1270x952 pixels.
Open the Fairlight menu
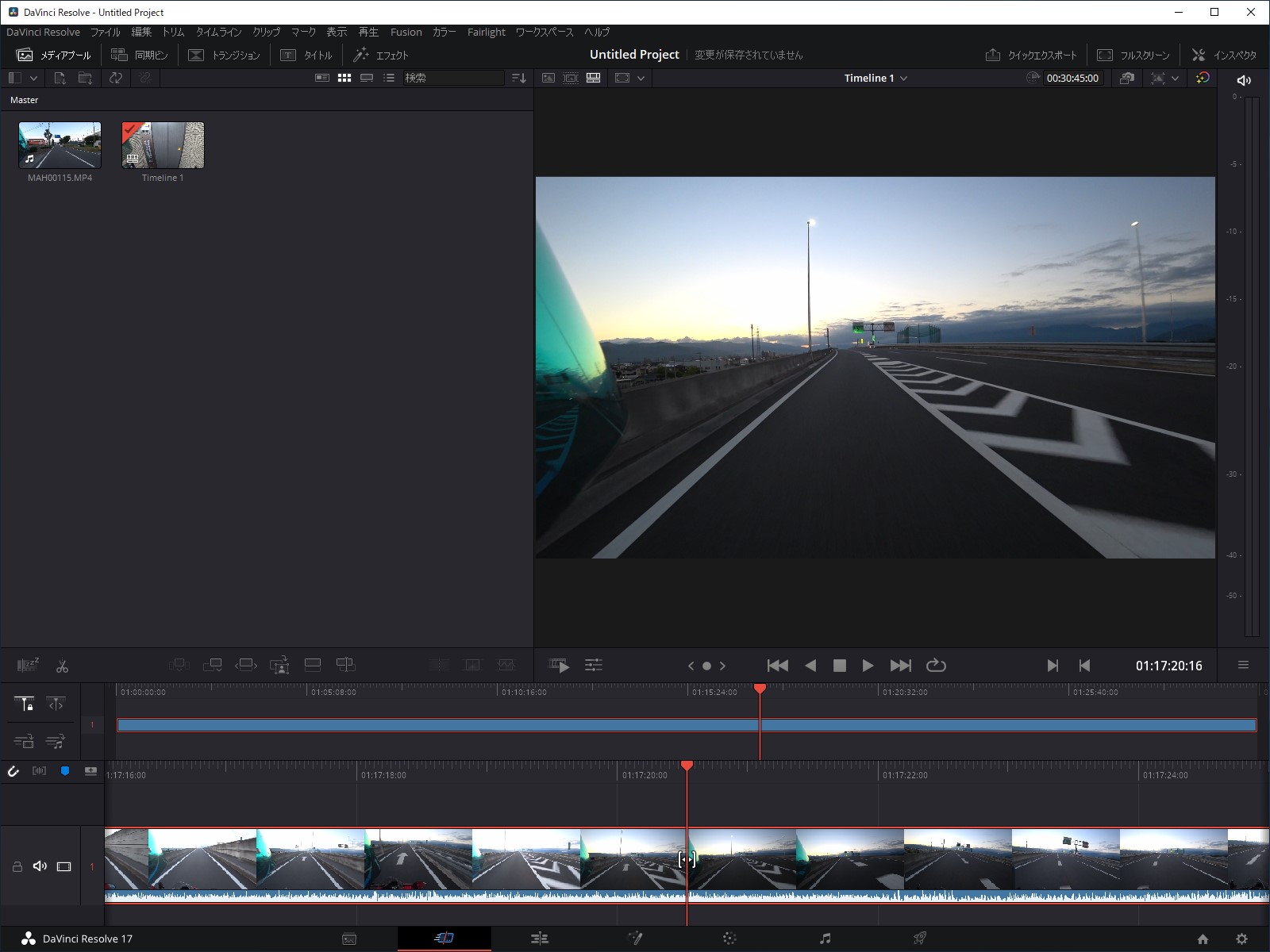486,32
